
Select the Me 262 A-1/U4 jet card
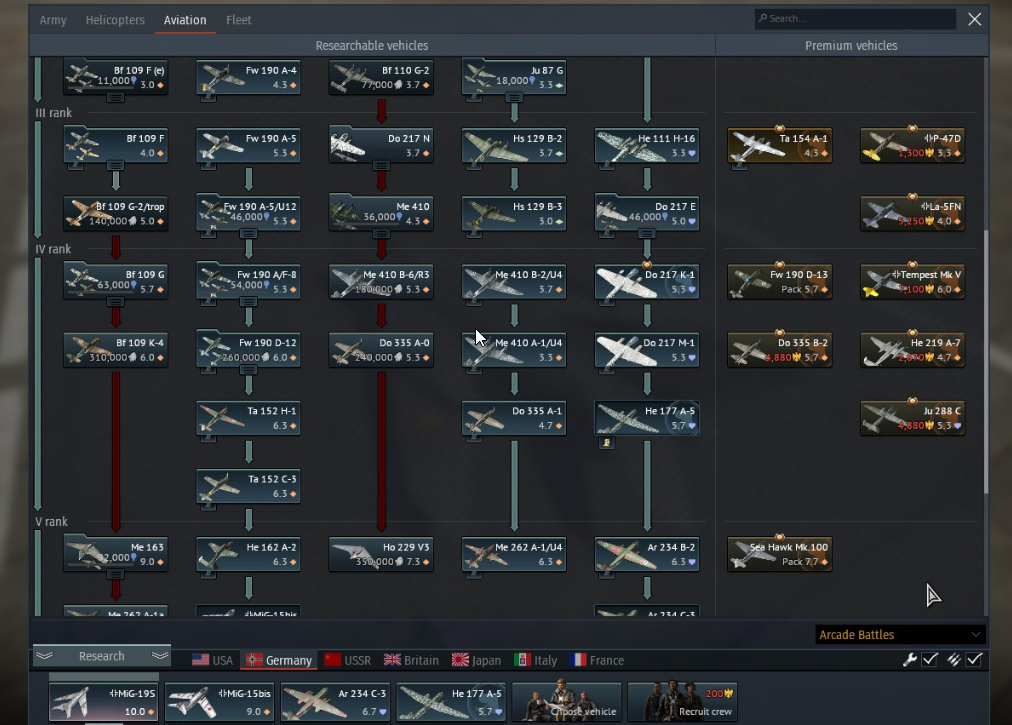[514, 554]
